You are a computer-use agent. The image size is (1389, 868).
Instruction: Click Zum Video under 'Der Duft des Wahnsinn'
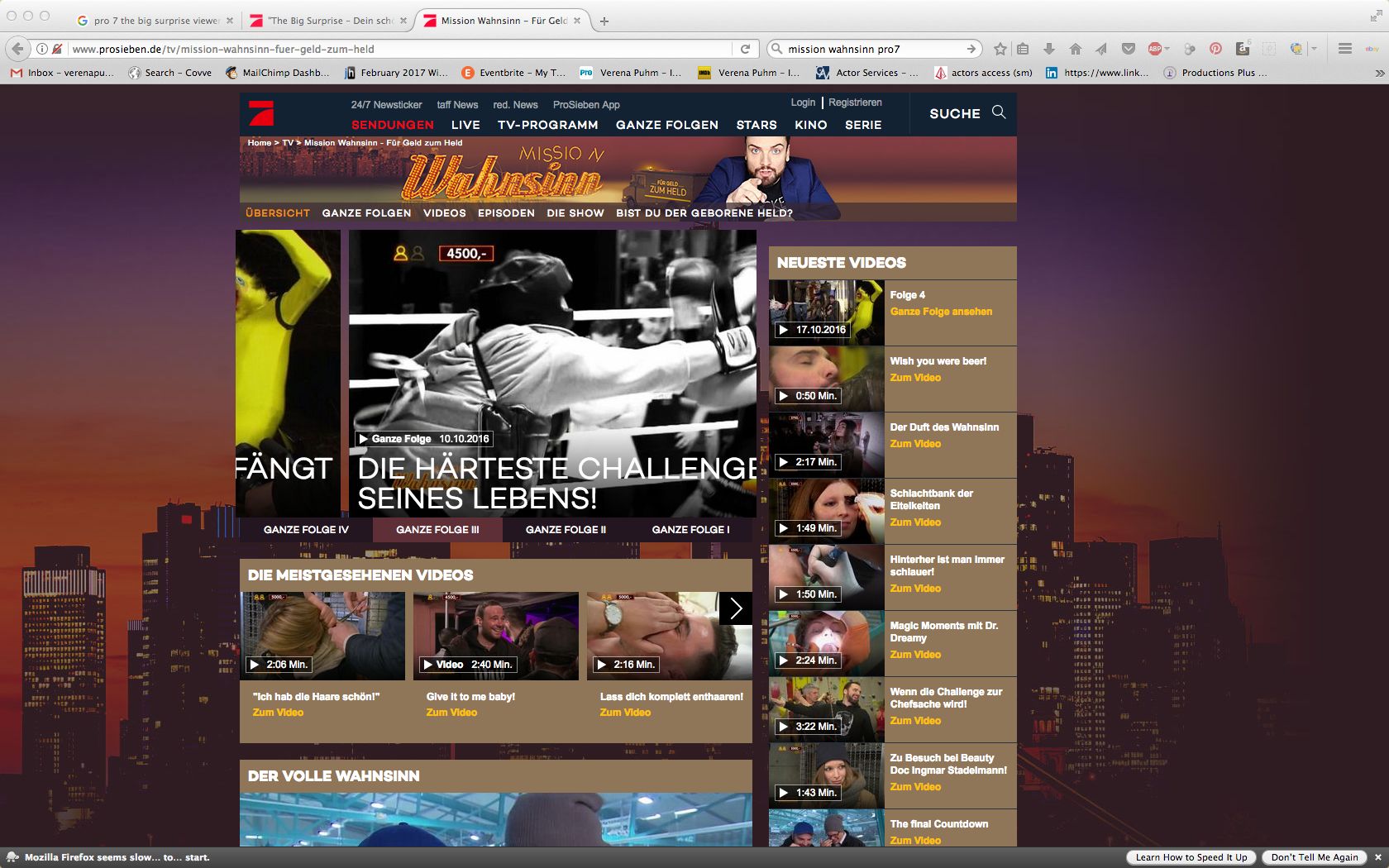point(915,444)
